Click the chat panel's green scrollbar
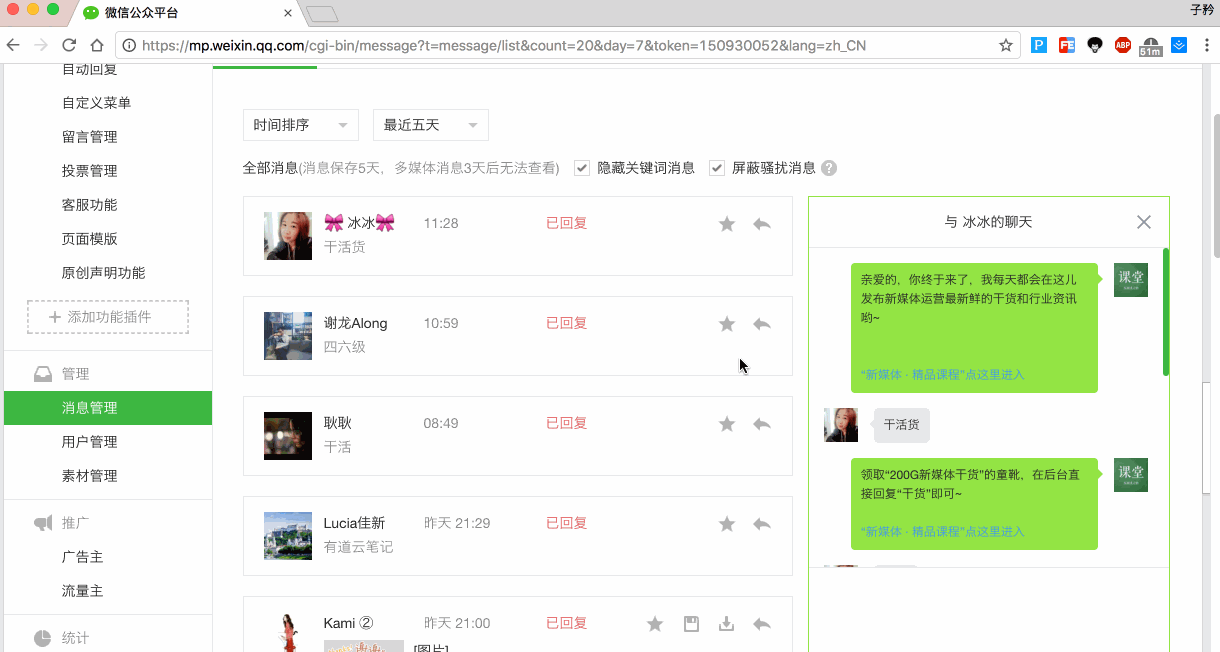 tap(1166, 310)
